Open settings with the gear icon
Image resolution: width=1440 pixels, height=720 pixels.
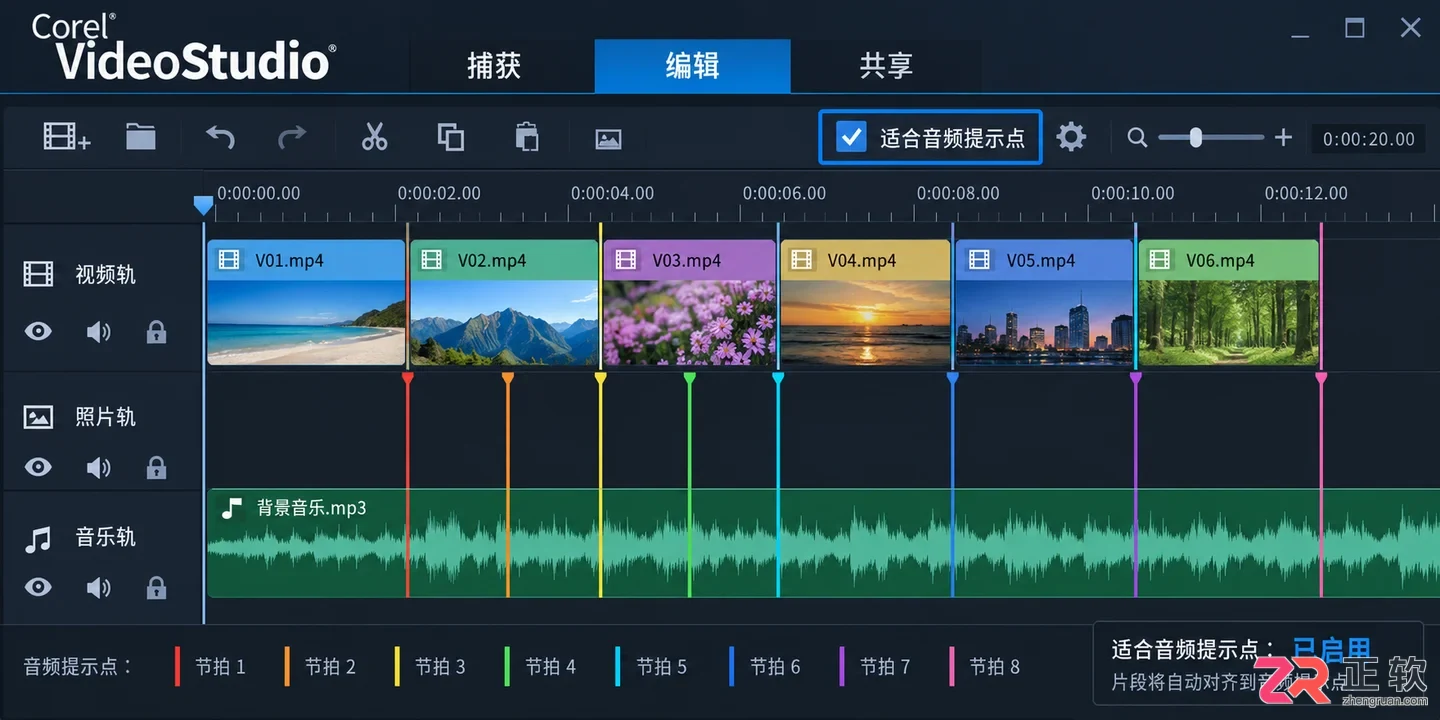1071,137
